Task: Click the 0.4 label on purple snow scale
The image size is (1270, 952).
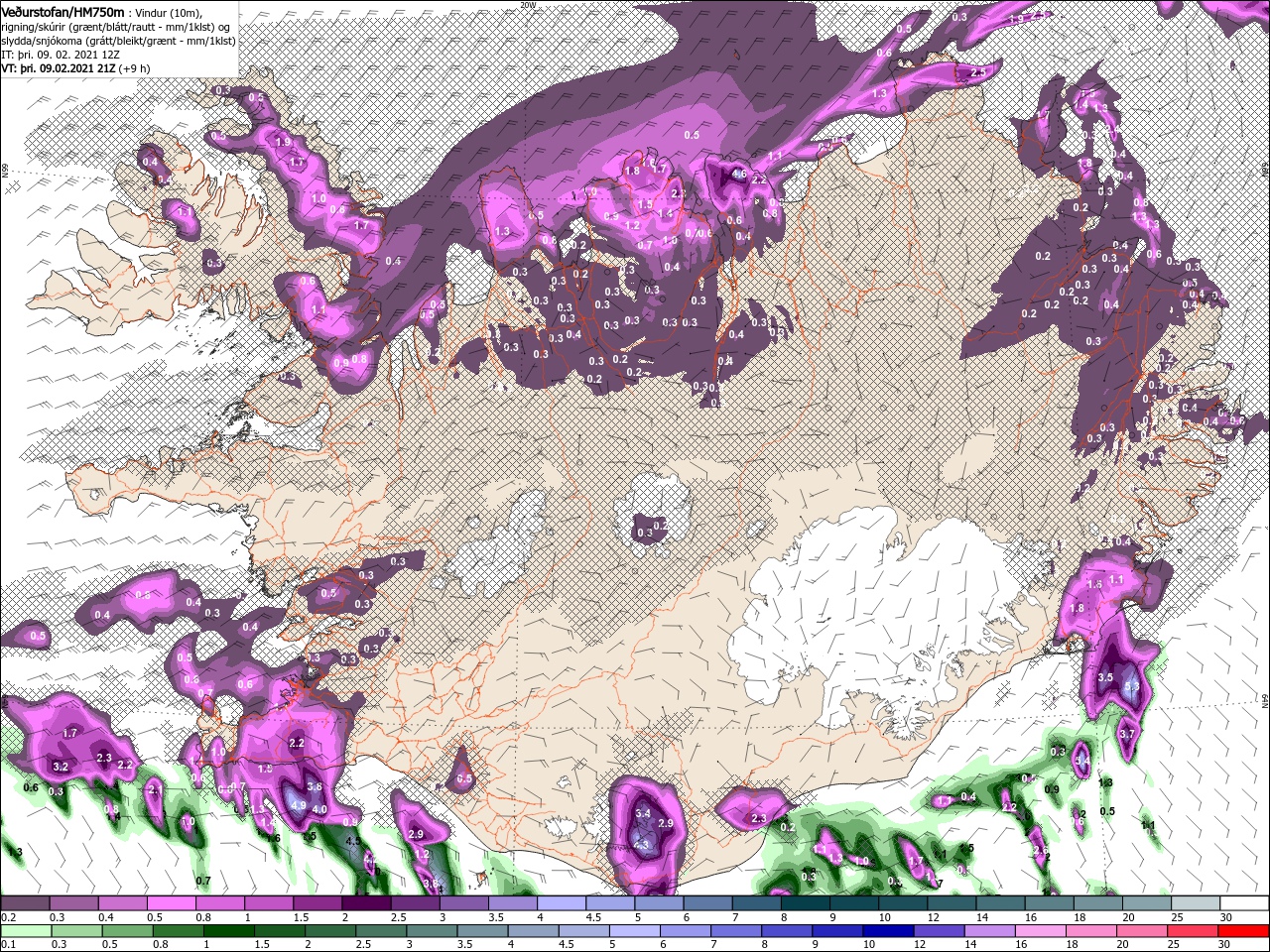Action: 105,917
